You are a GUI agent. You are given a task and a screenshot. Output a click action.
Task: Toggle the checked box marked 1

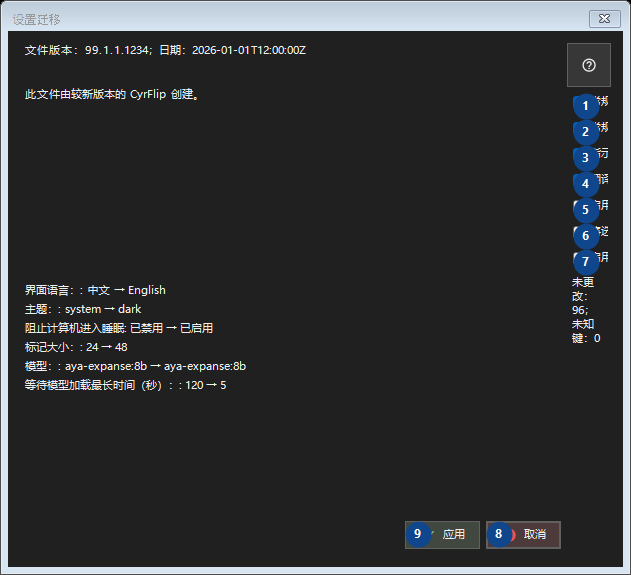click(579, 101)
